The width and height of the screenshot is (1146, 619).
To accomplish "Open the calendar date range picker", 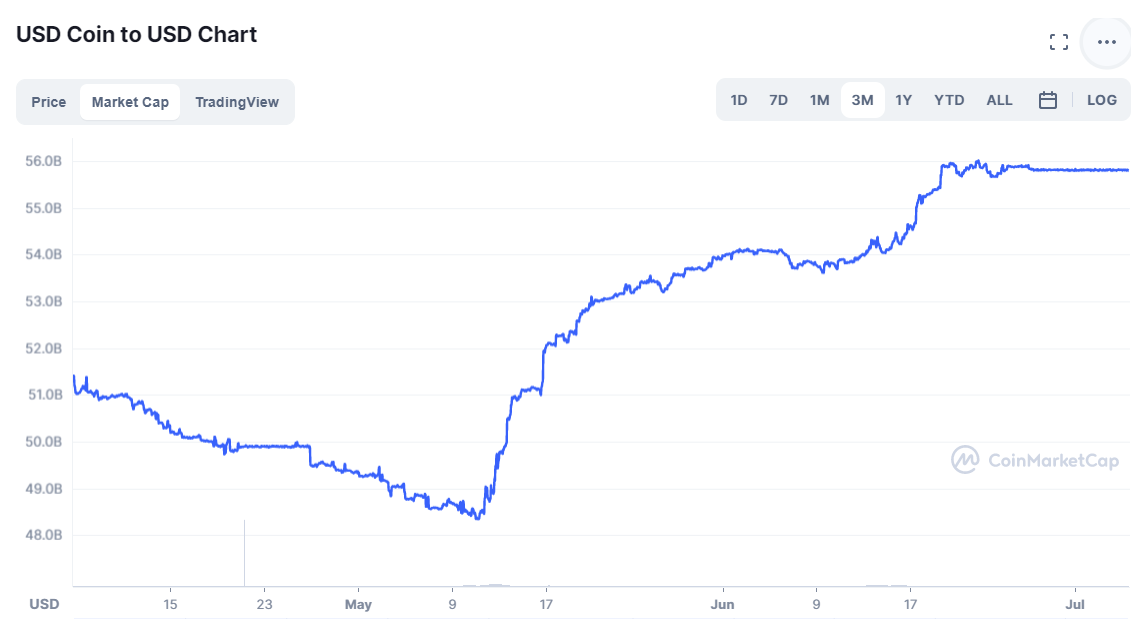I will coord(1048,100).
